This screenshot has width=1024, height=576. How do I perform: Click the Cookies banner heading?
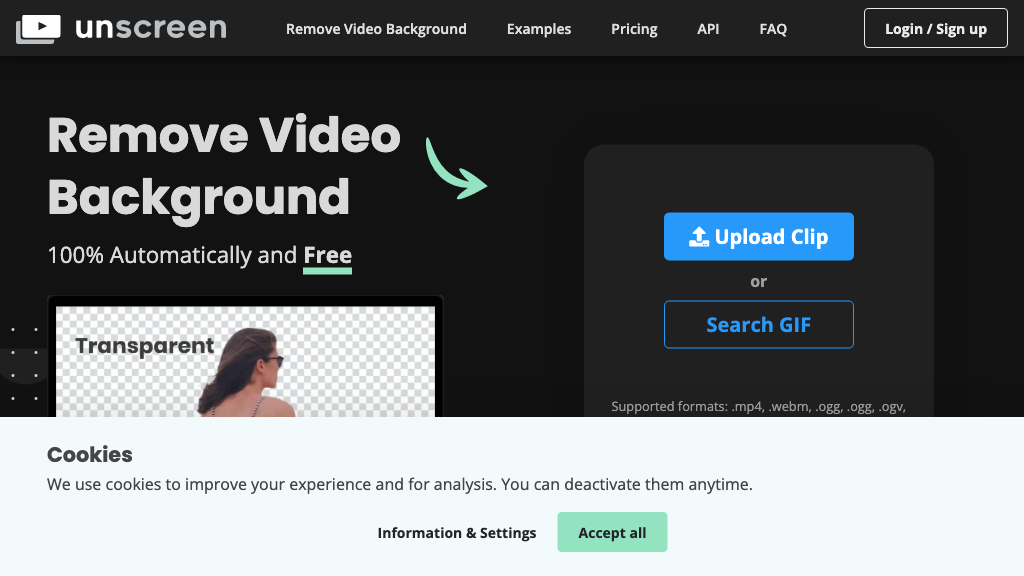click(89, 455)
